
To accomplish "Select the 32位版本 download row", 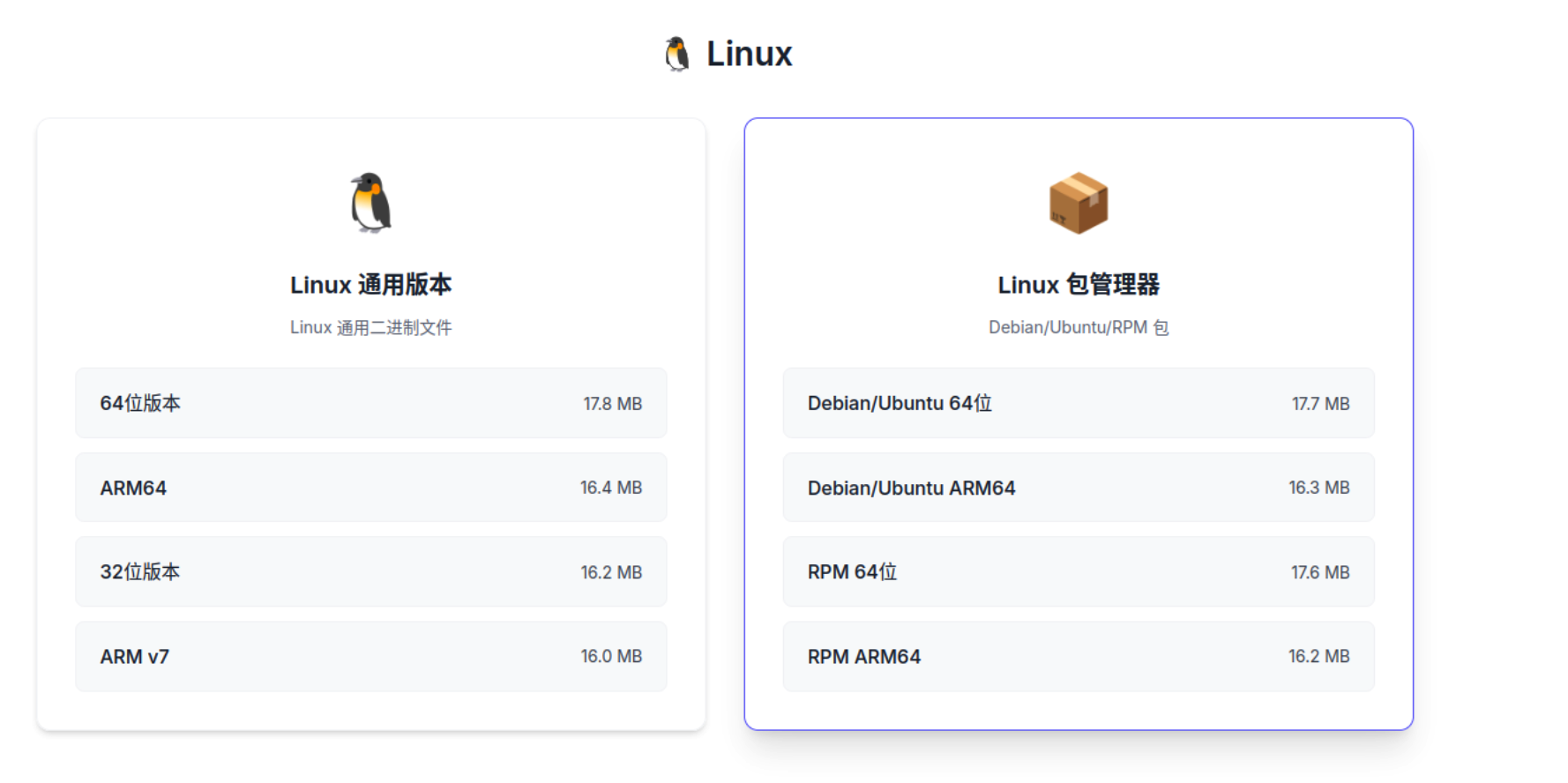I will [370, 572].
